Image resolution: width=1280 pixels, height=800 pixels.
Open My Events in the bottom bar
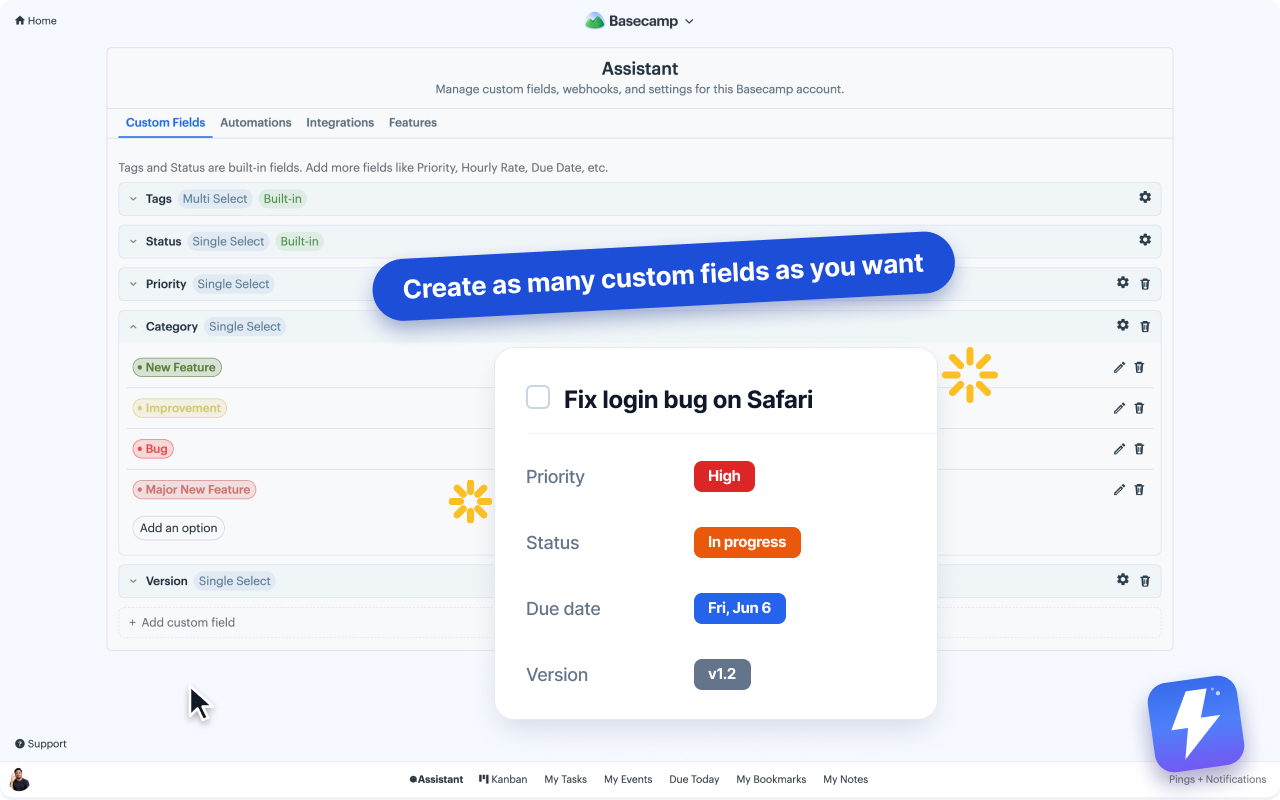coord(628,779)
